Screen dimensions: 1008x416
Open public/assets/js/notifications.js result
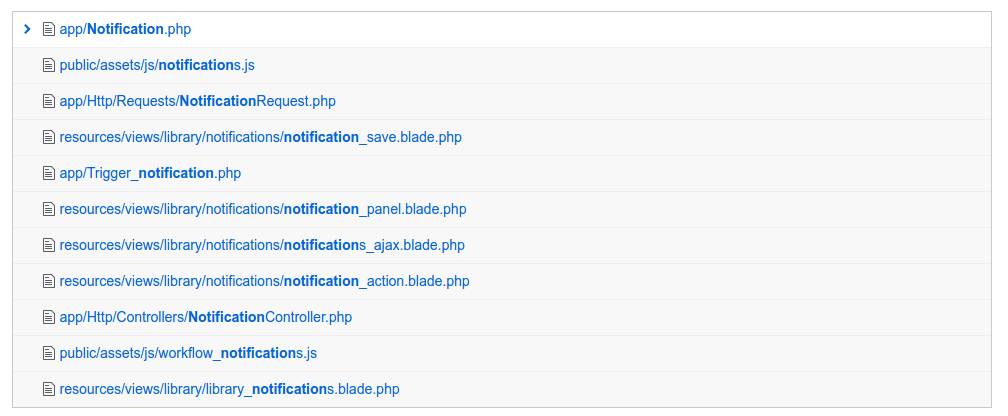coord(159,66)
